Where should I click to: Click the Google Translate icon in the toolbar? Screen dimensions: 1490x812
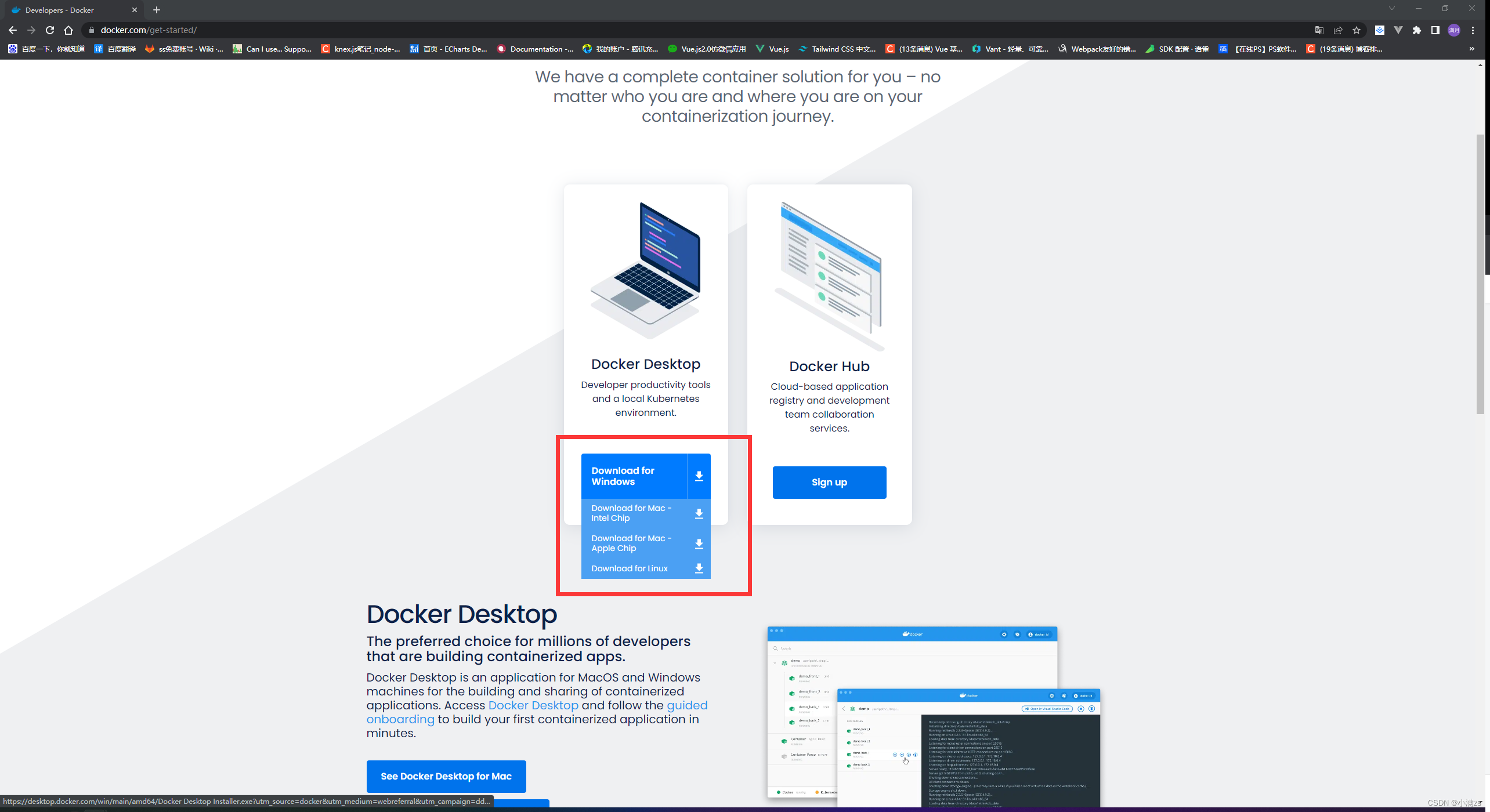(x=1319, y=30)
